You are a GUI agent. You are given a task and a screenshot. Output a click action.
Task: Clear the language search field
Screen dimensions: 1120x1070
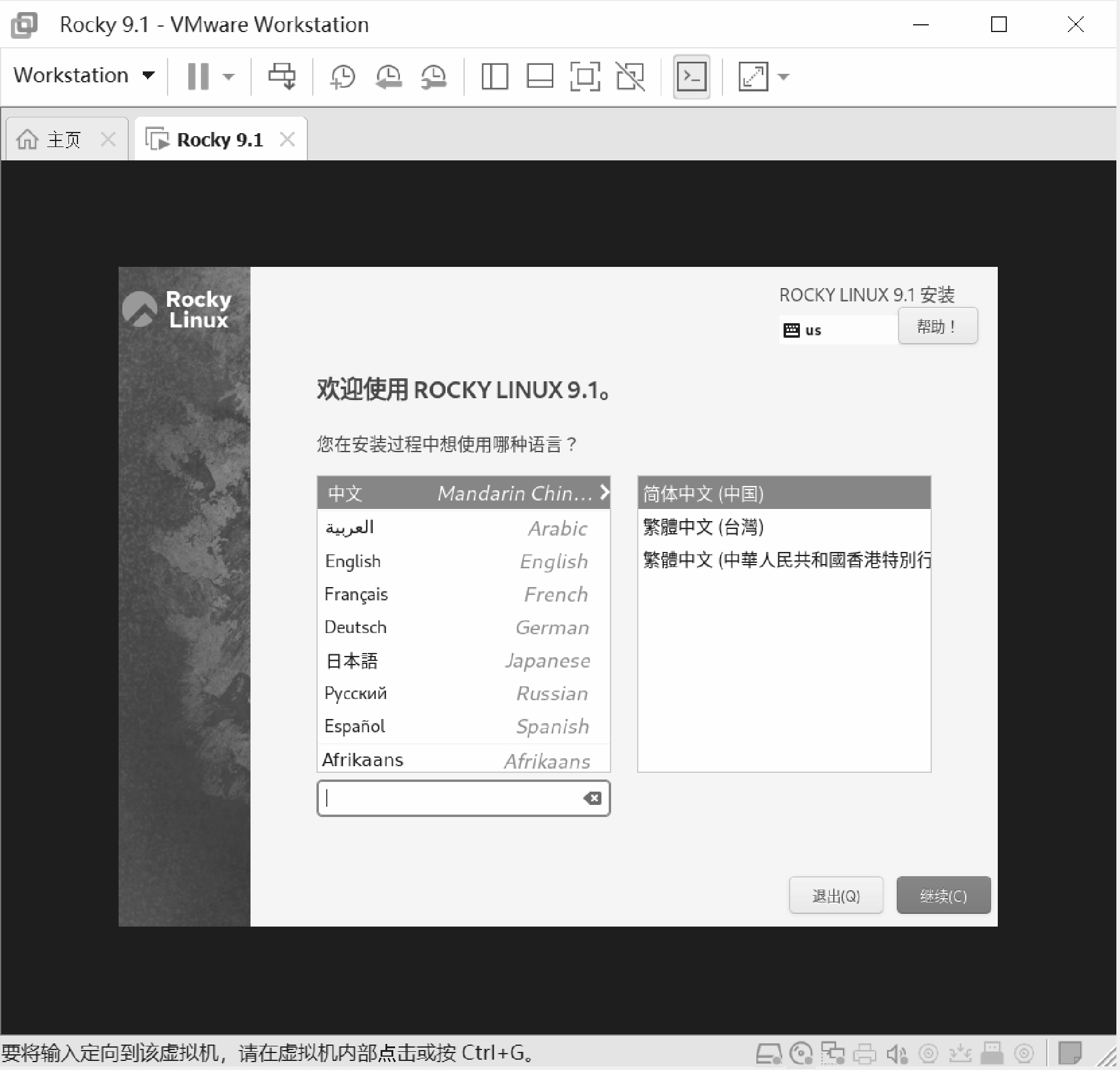pyautogui.click(x=592, y=798)
